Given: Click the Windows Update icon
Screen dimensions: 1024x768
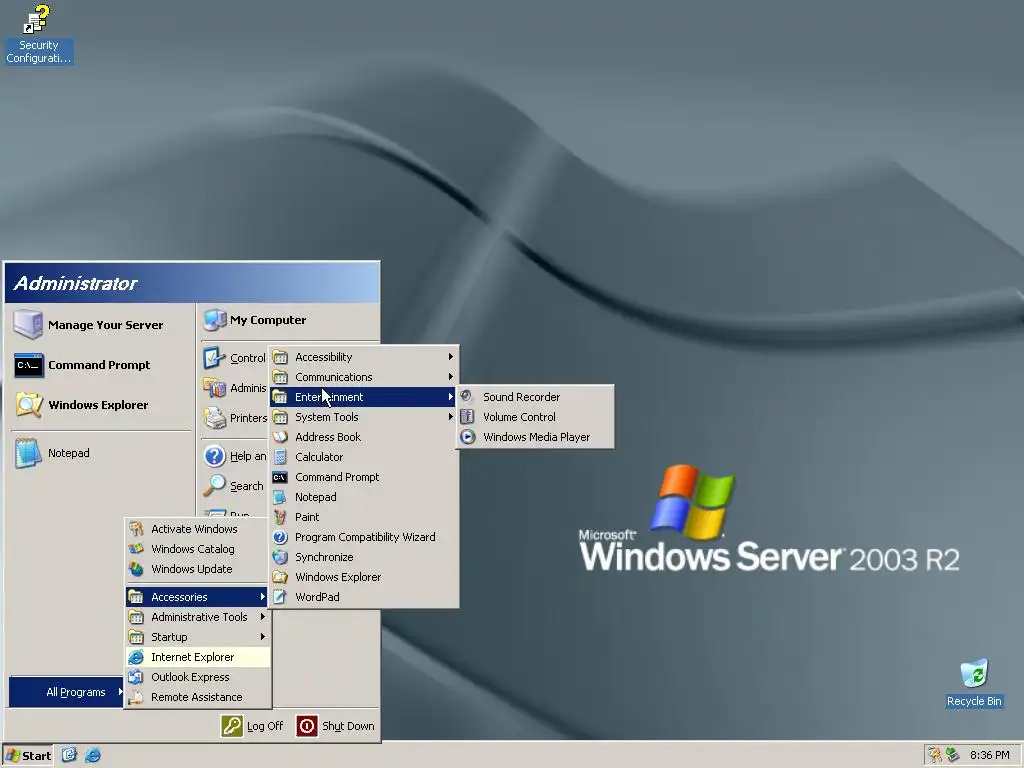Looking at the screenshot, I should [x=136, y=569].
